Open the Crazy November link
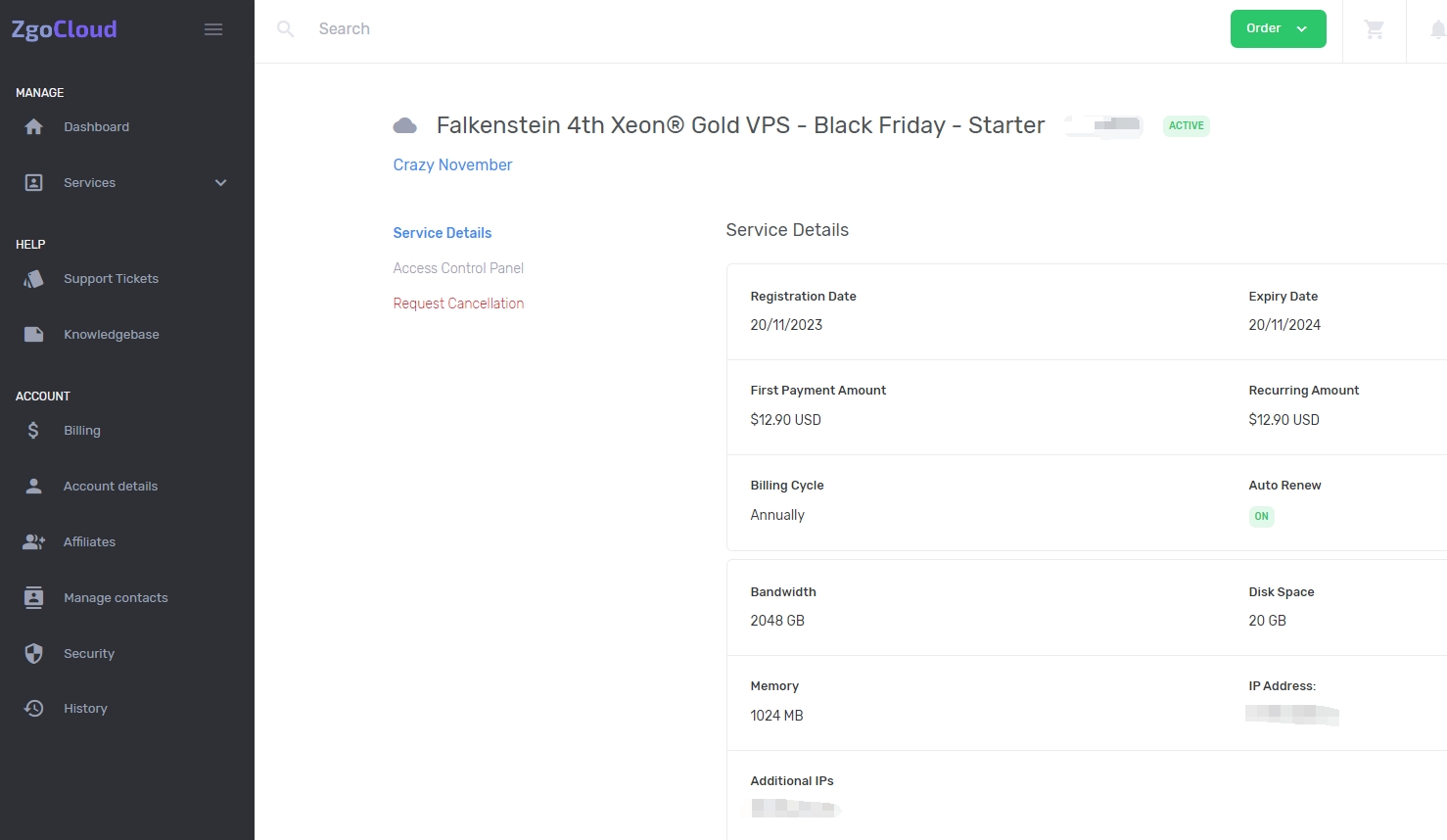This screenshot has width=1447, height=840. coord(452,165)
